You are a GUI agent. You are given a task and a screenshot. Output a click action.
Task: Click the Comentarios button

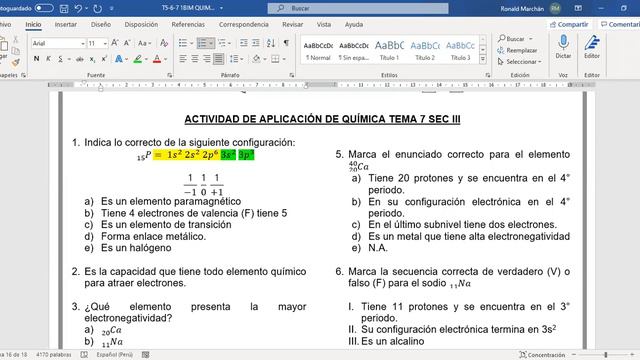pyautogui.click(x=620, y=24)
